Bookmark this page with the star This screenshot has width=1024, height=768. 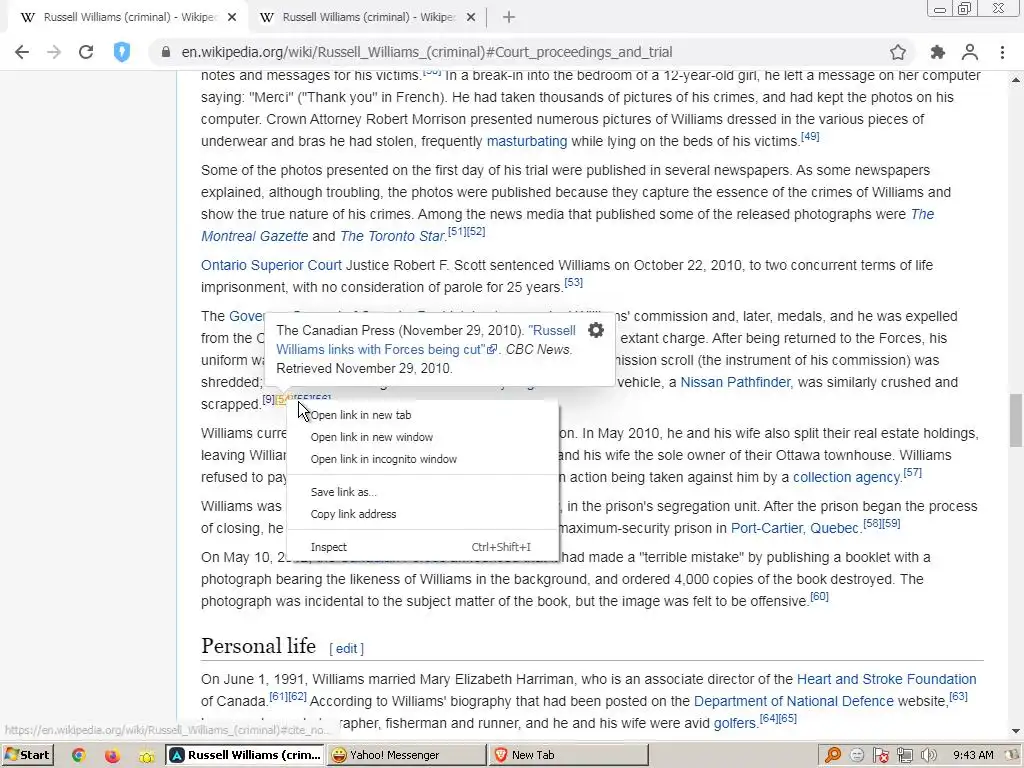click(898, 52)
